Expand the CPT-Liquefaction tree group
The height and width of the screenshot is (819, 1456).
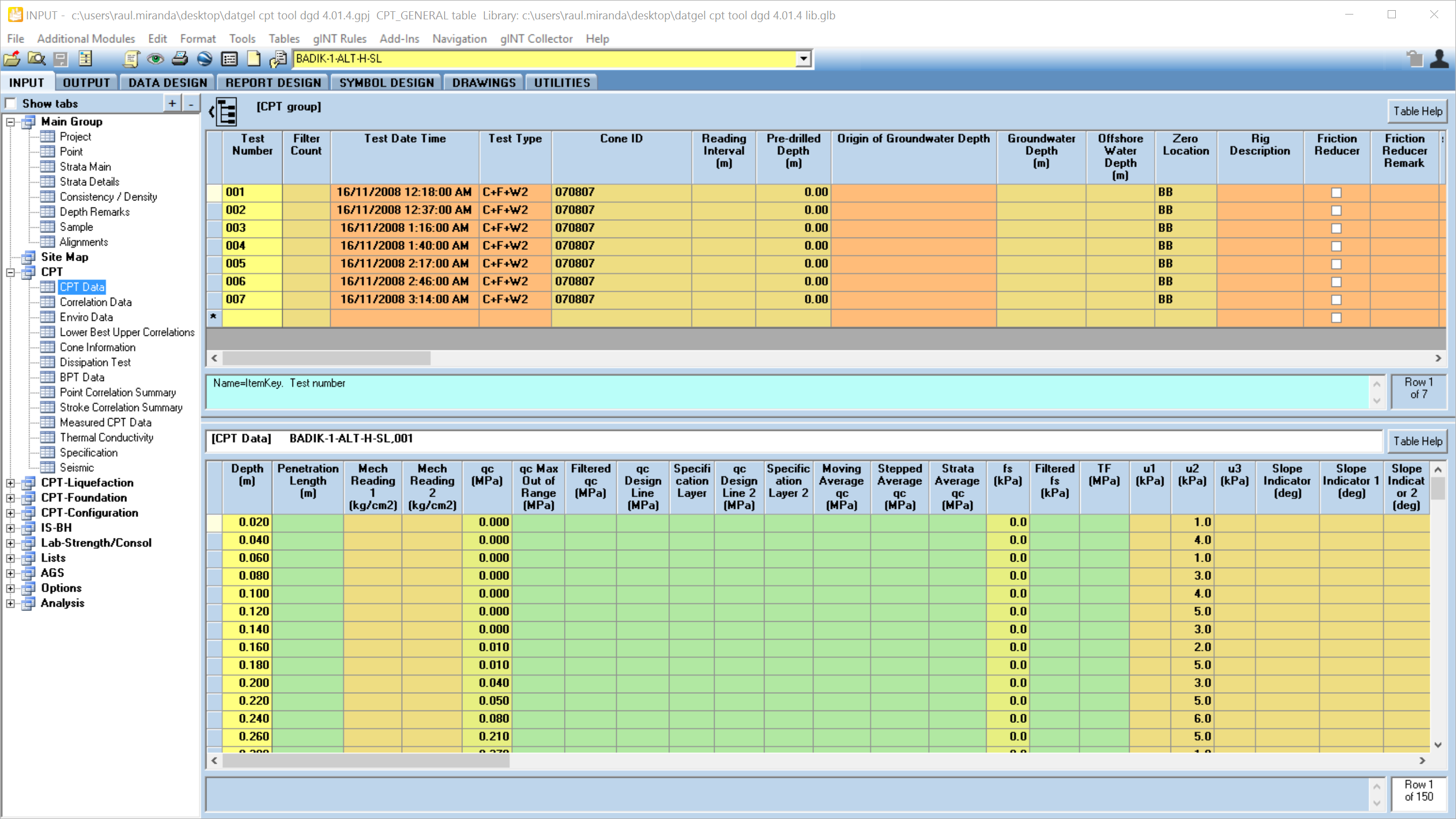[x=10, y=483]
